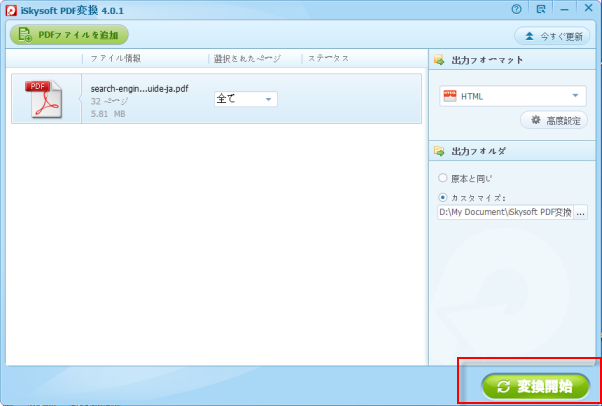Open the help question mark icon
The image size is (602, 406).
516,9
